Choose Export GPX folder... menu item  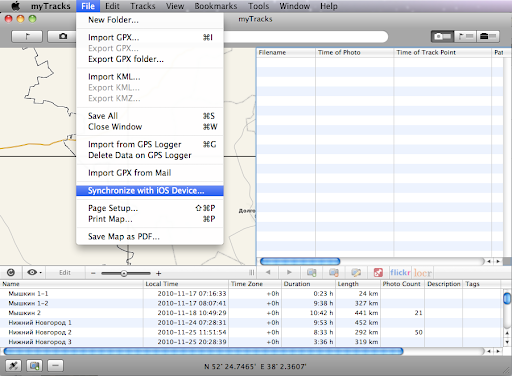tap(150, 59)
